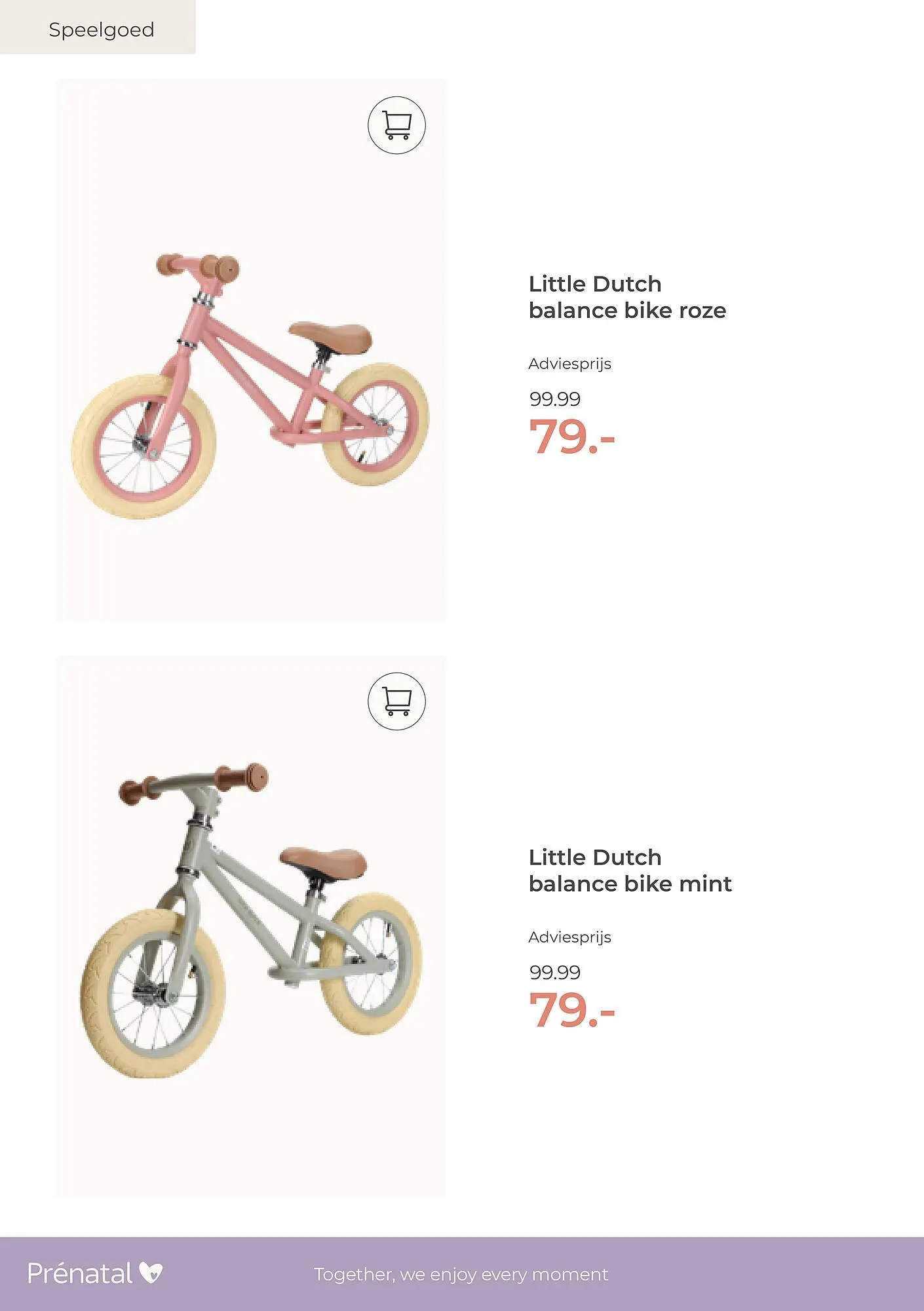924x1311 pixels.
Task: Select the mint balance bike product image
Action: (250, 924)
